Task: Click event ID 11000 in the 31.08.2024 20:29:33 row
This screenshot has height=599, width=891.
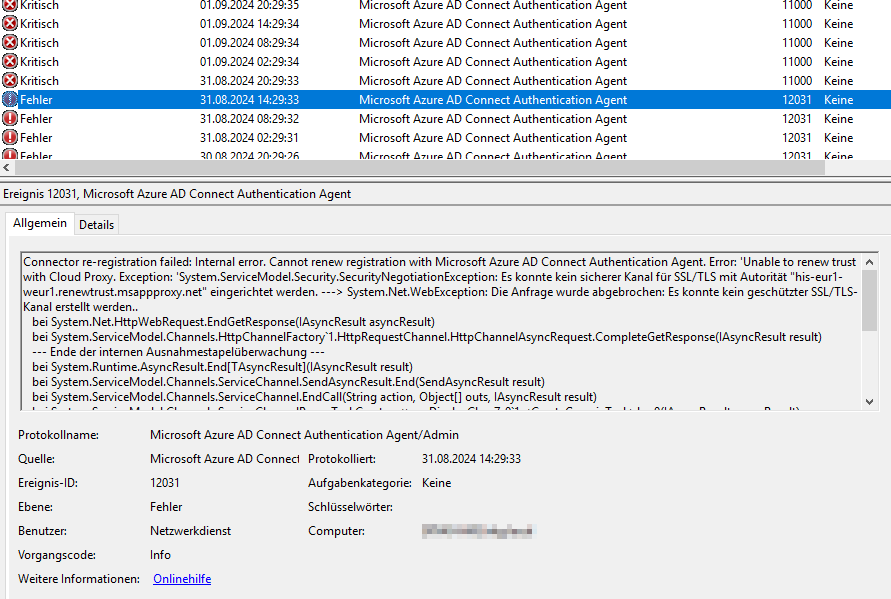Action: [797, 81]
